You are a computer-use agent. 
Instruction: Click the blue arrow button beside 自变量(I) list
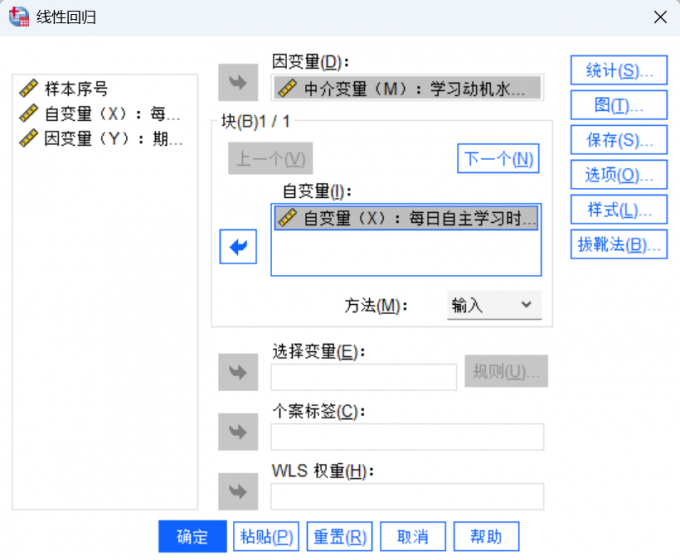pyautogui.click(x=238, y=246)
